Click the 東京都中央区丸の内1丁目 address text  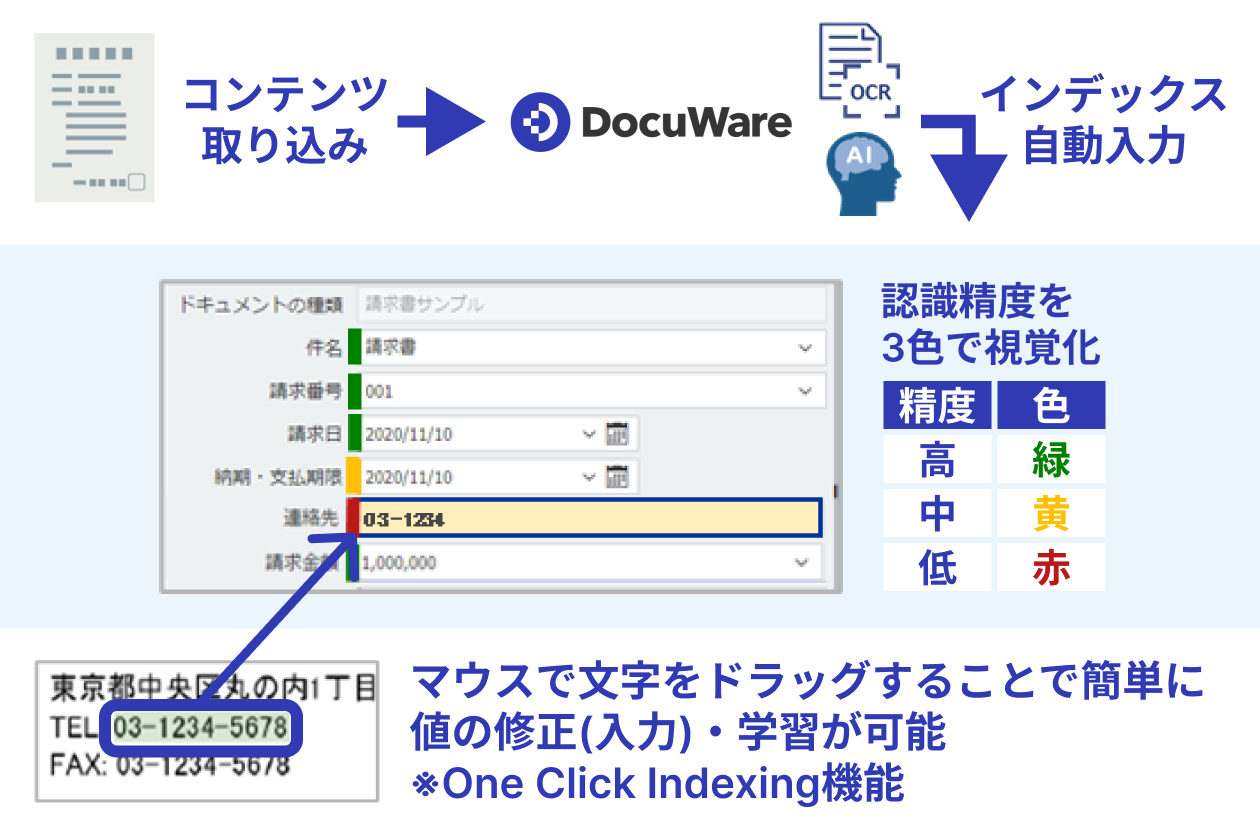pyautogui.click(x=212, y=688)
